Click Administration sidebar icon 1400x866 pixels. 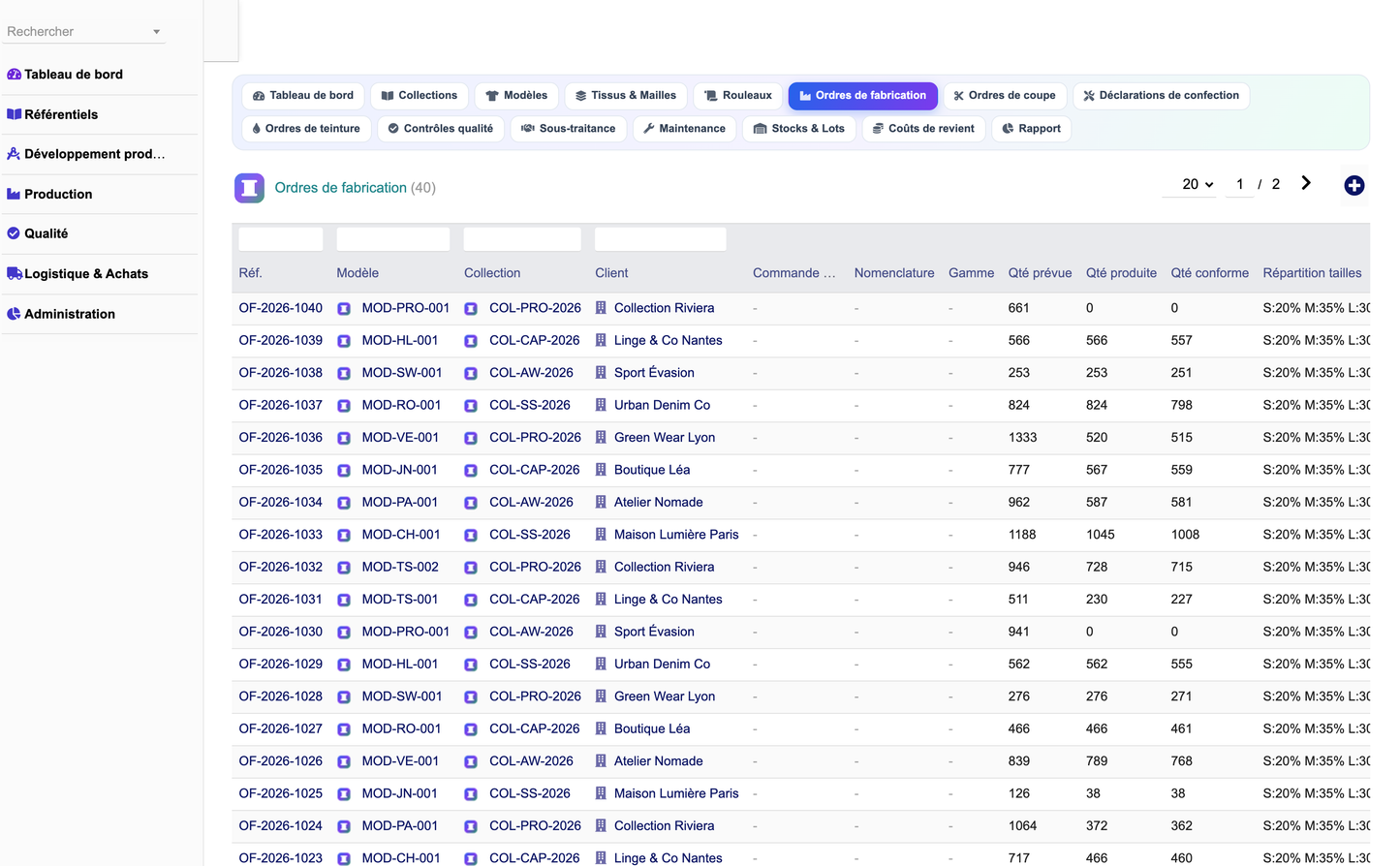(14, 314)
